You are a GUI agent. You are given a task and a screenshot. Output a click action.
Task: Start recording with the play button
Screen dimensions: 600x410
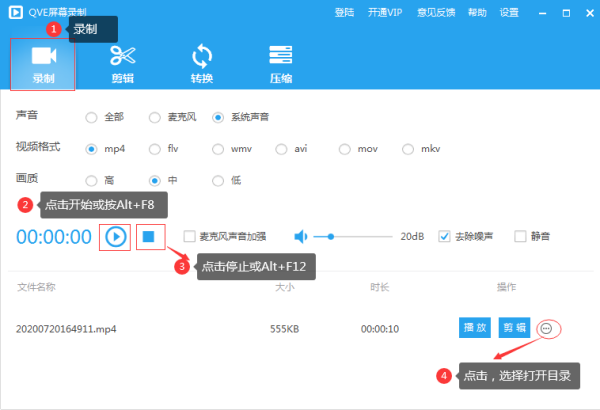point(115,237)
